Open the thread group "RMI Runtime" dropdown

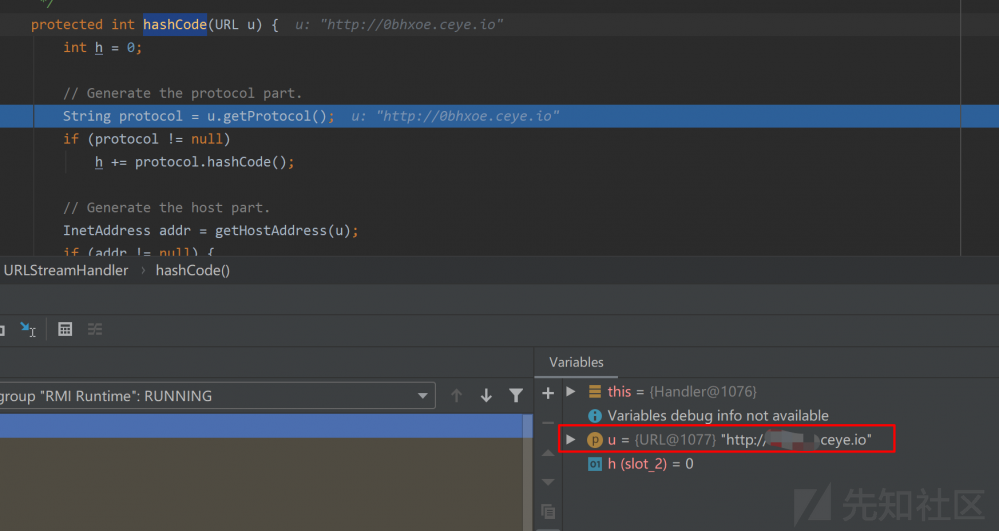[217, 396]
